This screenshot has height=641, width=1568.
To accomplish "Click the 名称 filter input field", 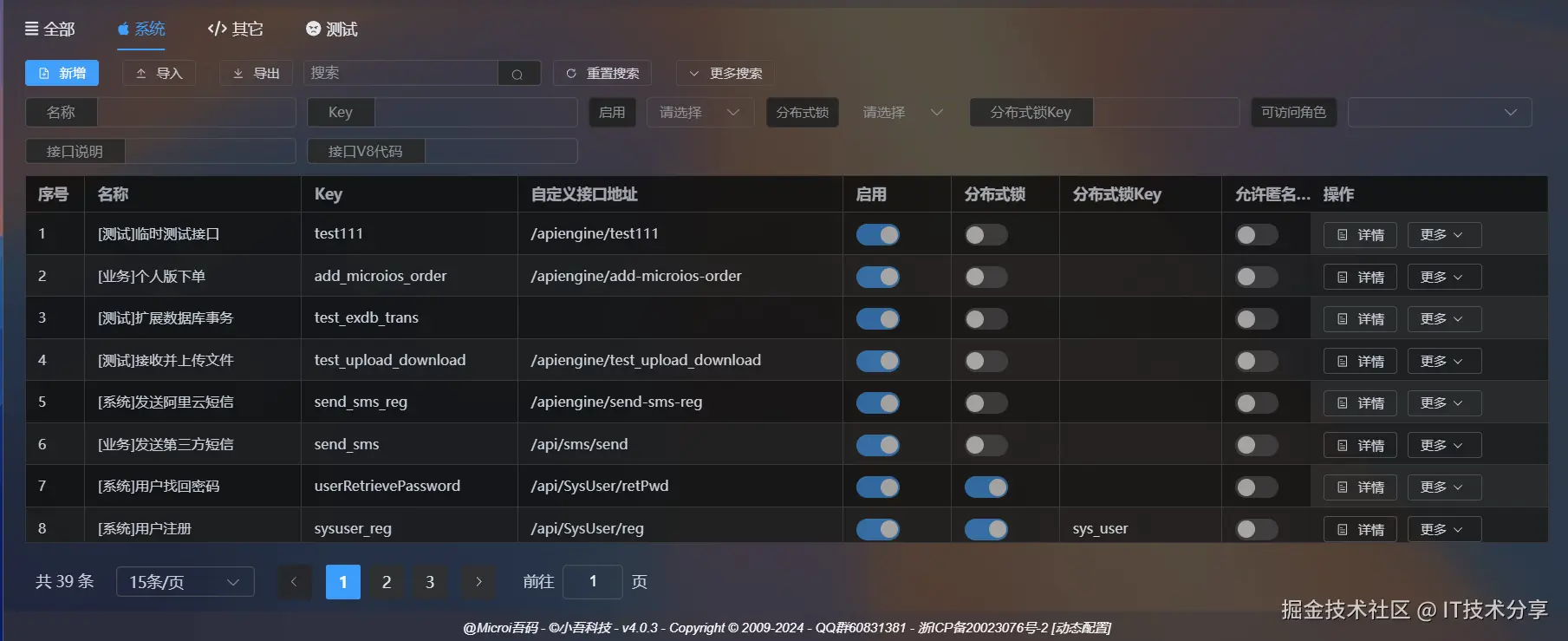I will (197, 113).
